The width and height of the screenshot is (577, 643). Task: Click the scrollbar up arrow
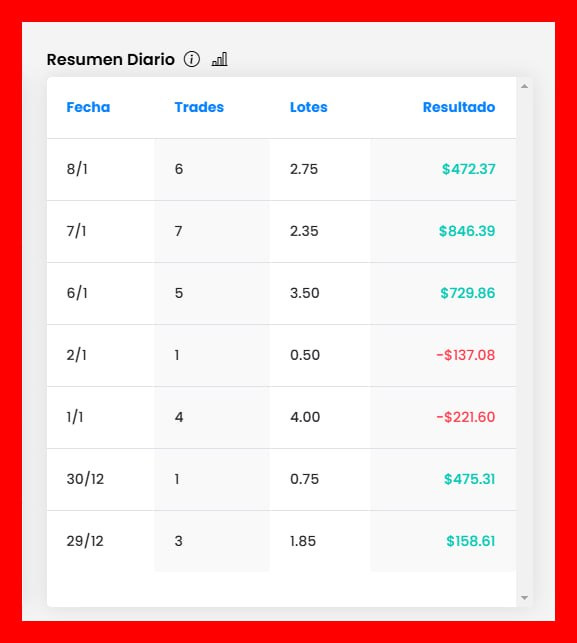(x=524, y=86)
